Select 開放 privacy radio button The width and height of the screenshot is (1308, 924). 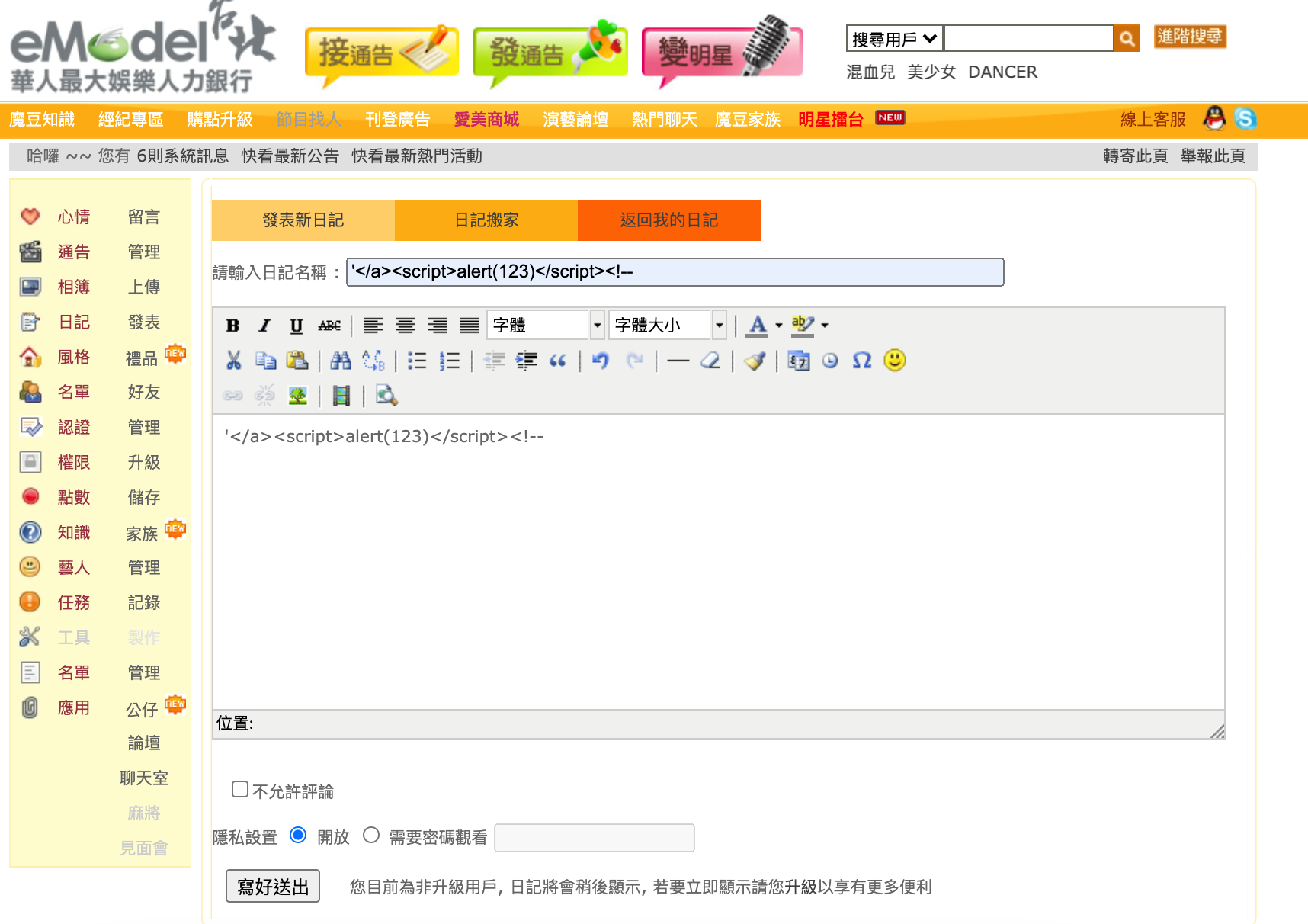pyautogui.click(x=298, y=835)
